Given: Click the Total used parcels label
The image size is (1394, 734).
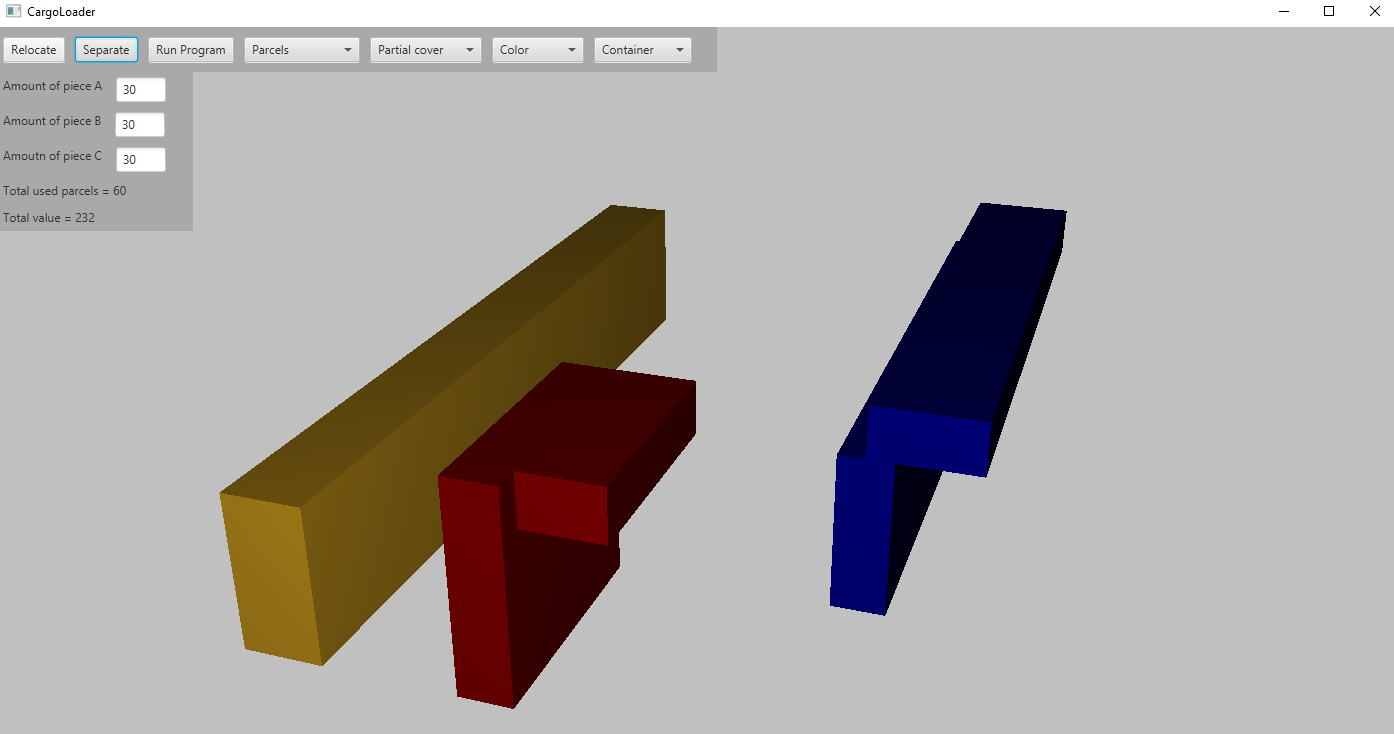Looking at the screenshot, I should click(64, 190).
